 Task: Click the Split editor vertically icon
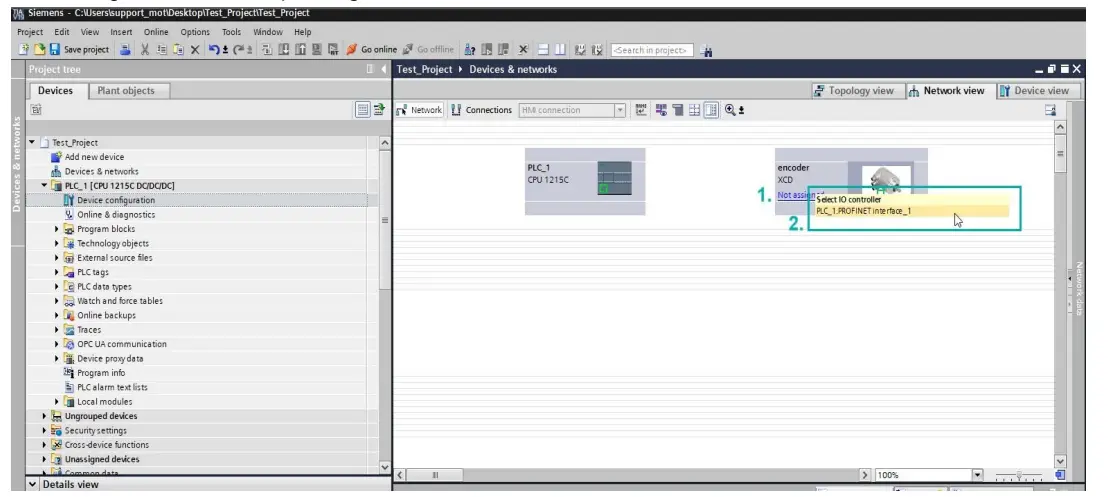(x=560, y=49)
